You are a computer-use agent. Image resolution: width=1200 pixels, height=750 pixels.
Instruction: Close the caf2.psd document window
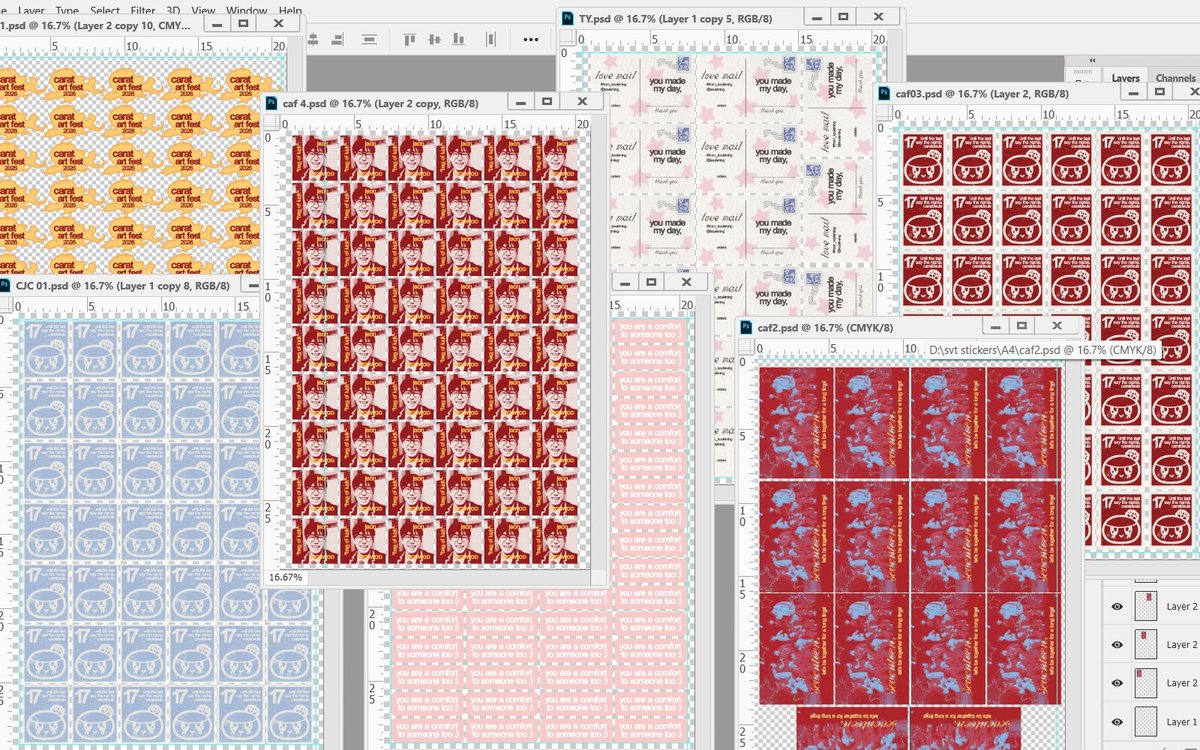(x=1056, y=326)
